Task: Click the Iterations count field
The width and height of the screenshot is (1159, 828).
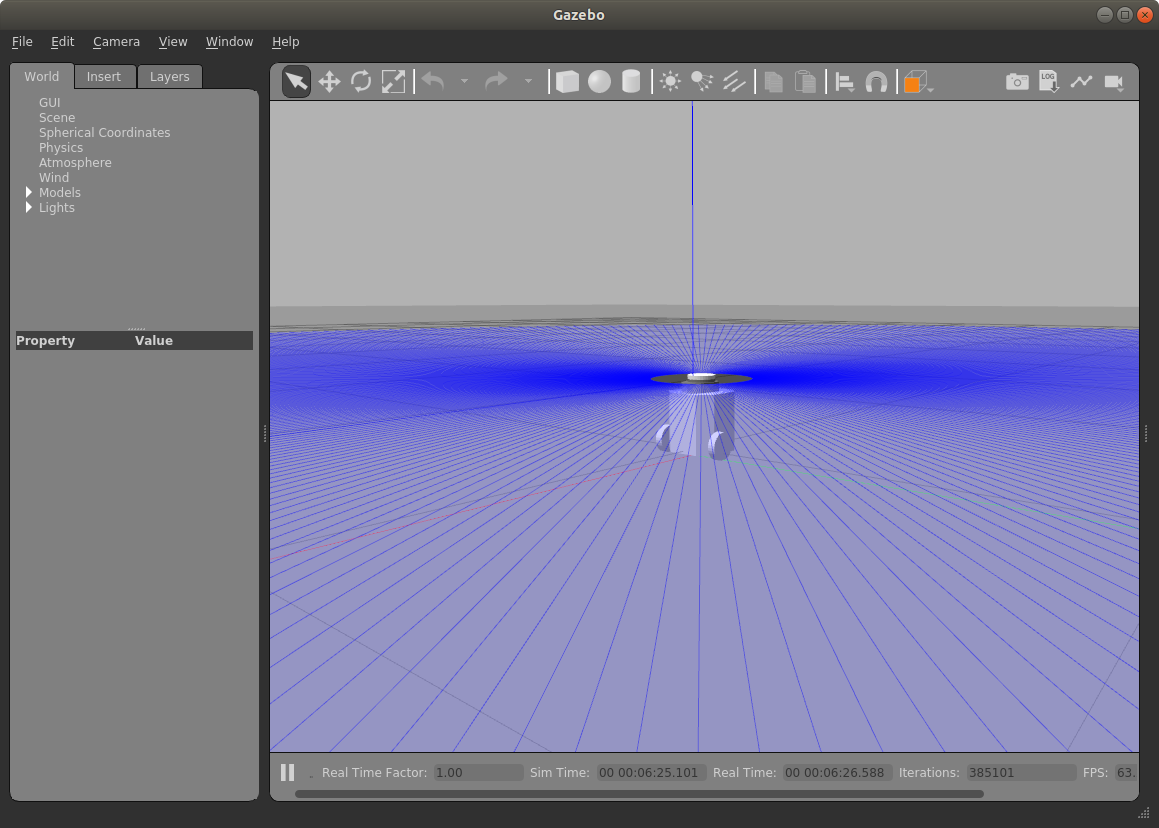Action: [x=1021, y=773]
